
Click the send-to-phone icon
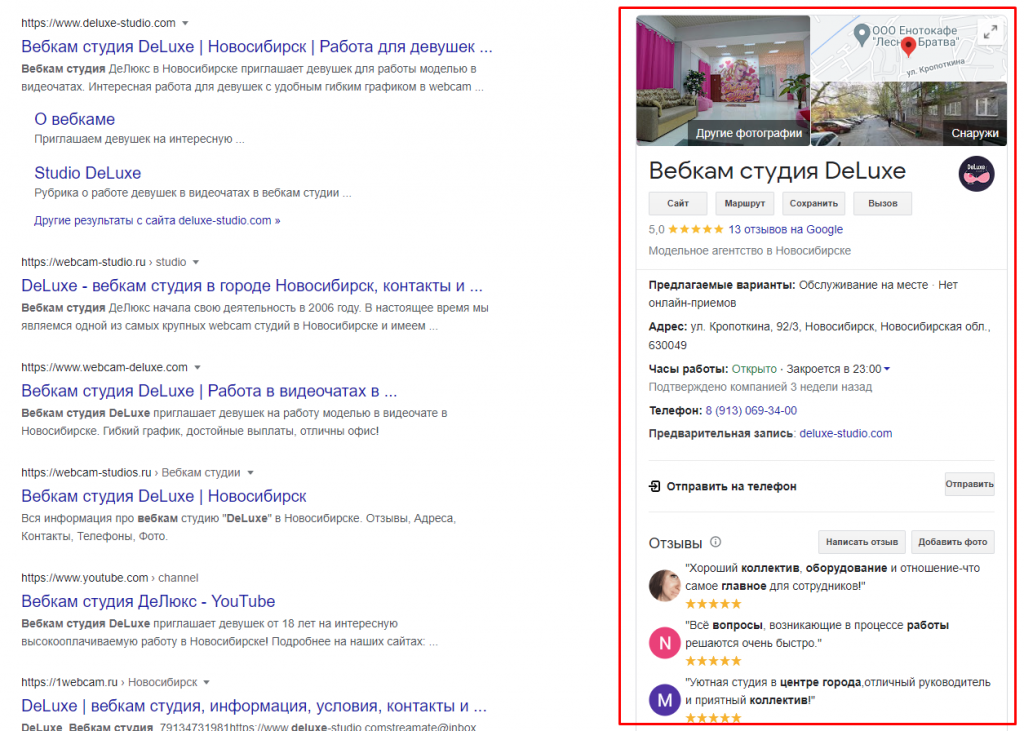[x=654, y=486]
